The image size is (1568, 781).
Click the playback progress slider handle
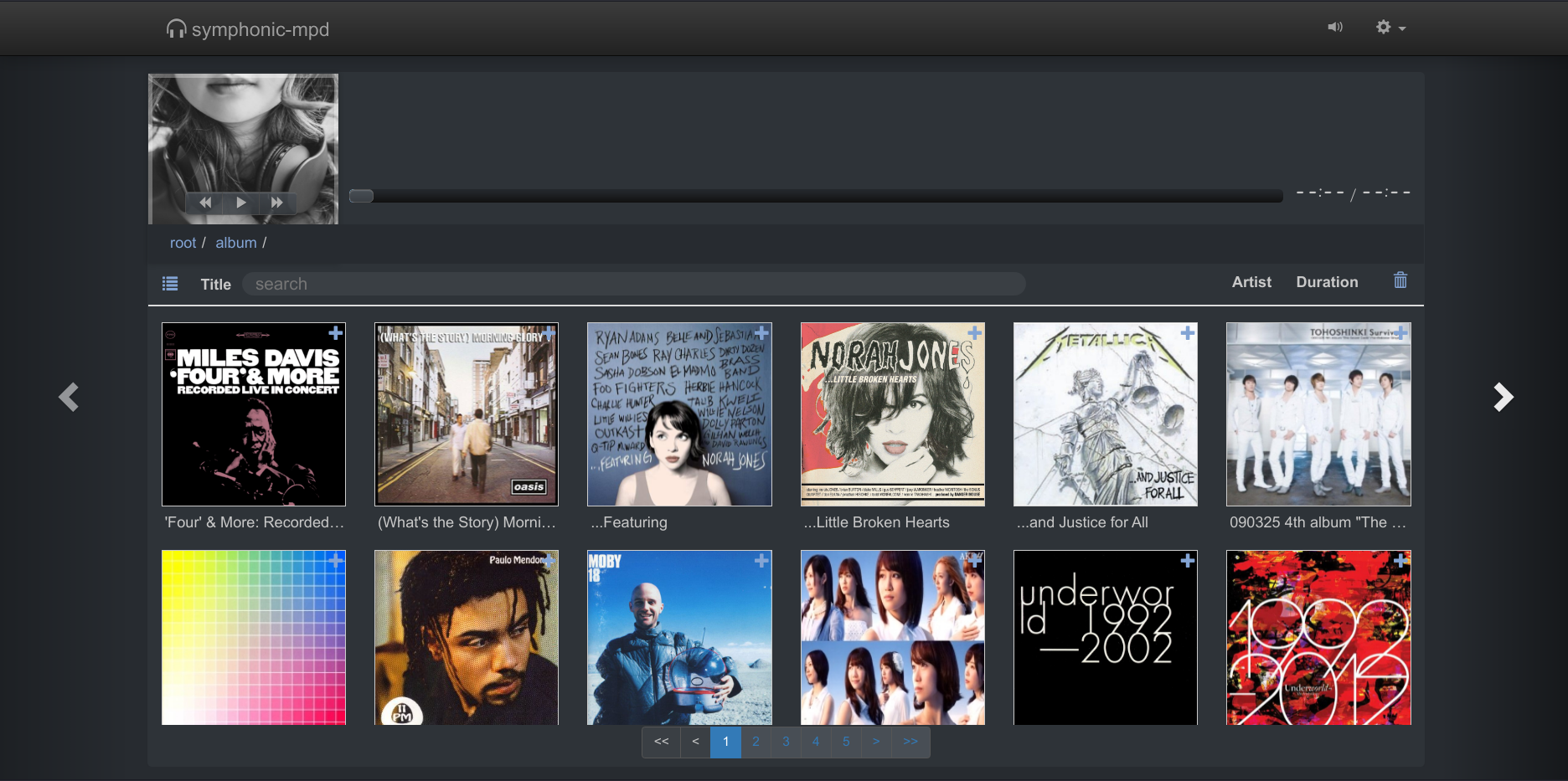361,196
